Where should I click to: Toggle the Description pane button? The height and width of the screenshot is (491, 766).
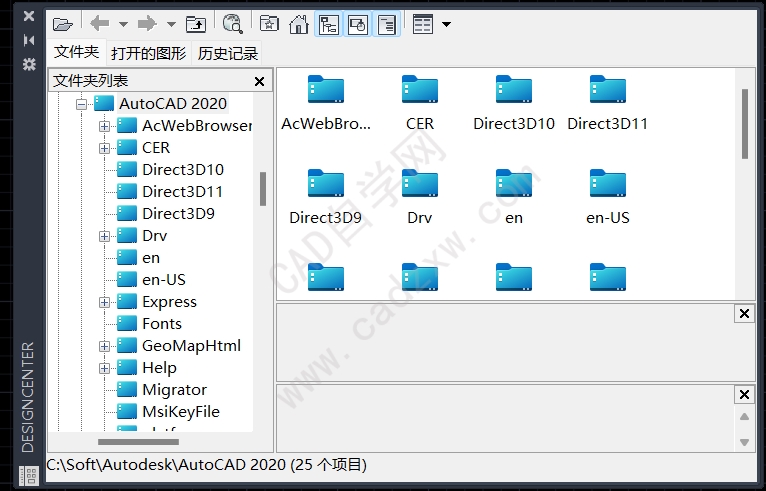point(387,24)
